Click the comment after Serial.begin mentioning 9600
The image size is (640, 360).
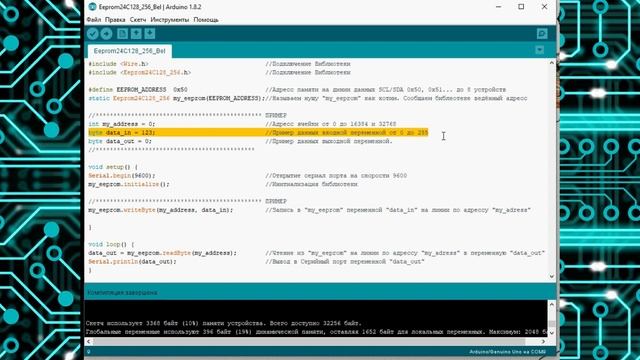pos(336,176)
